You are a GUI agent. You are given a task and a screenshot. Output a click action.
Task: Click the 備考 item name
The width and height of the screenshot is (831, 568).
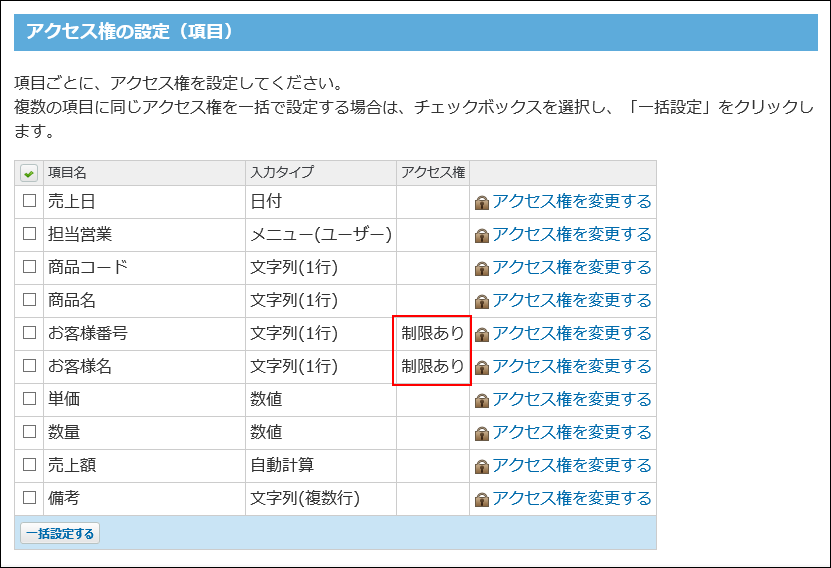pyautogui.click(x=64, y=498)
